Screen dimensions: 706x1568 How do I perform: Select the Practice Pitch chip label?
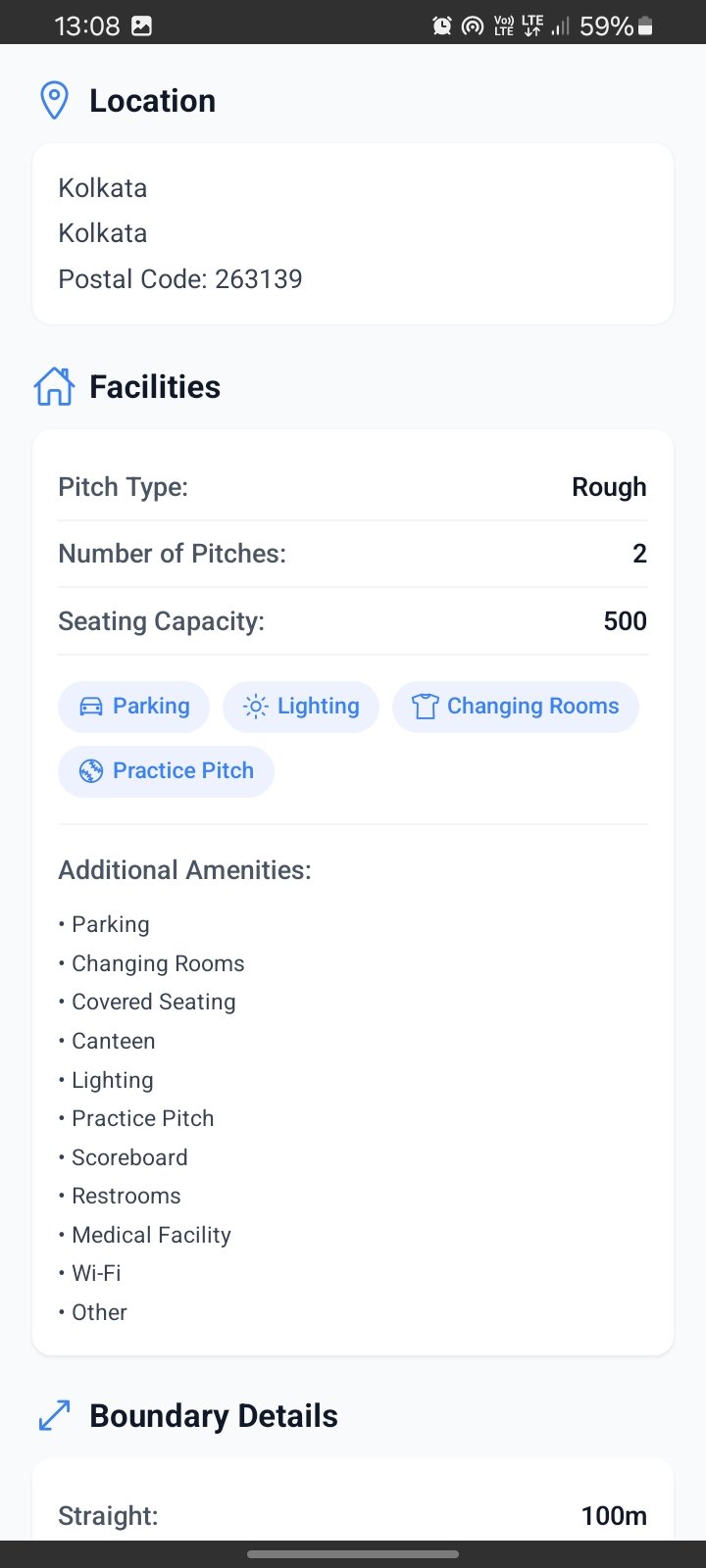click(183, 771)
